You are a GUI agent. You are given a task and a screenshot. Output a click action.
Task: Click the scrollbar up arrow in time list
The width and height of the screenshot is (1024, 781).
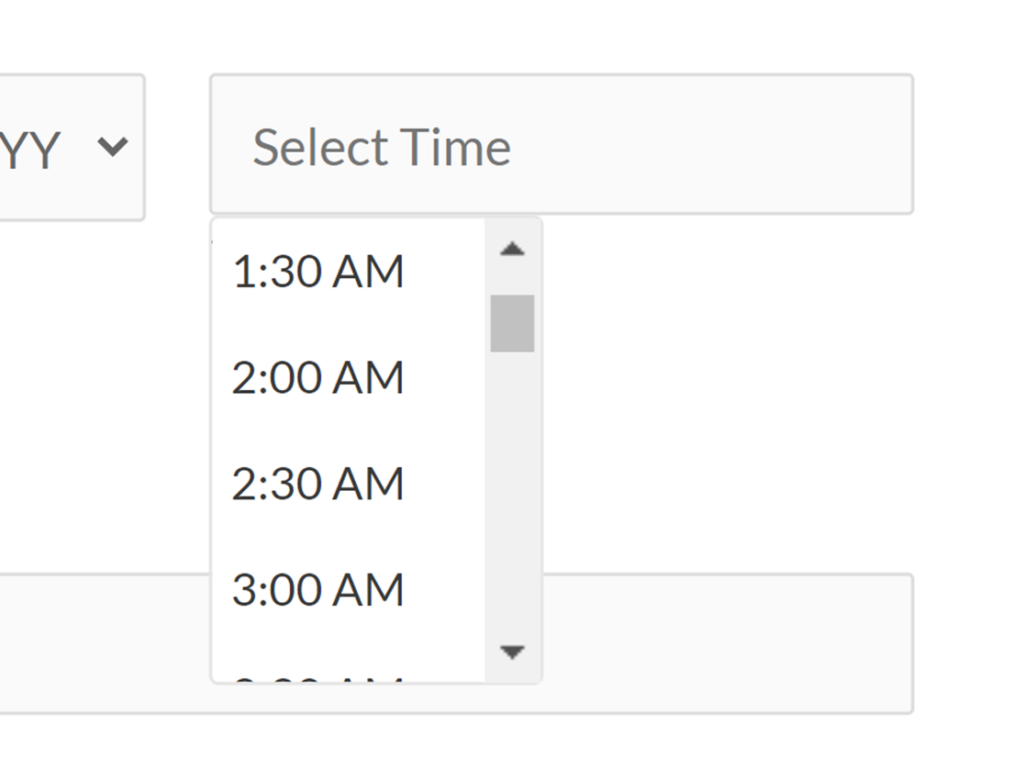[512, 249]
